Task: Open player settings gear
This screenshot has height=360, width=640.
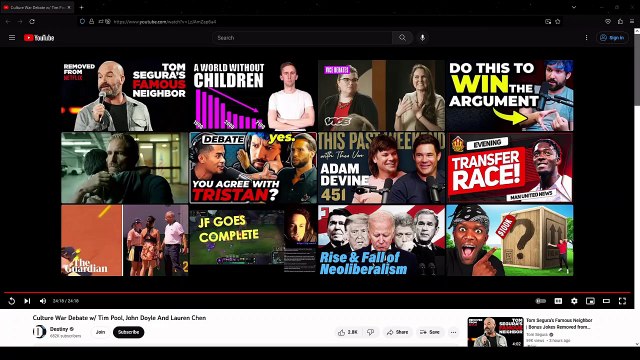Action: click(x=574, y=301)
